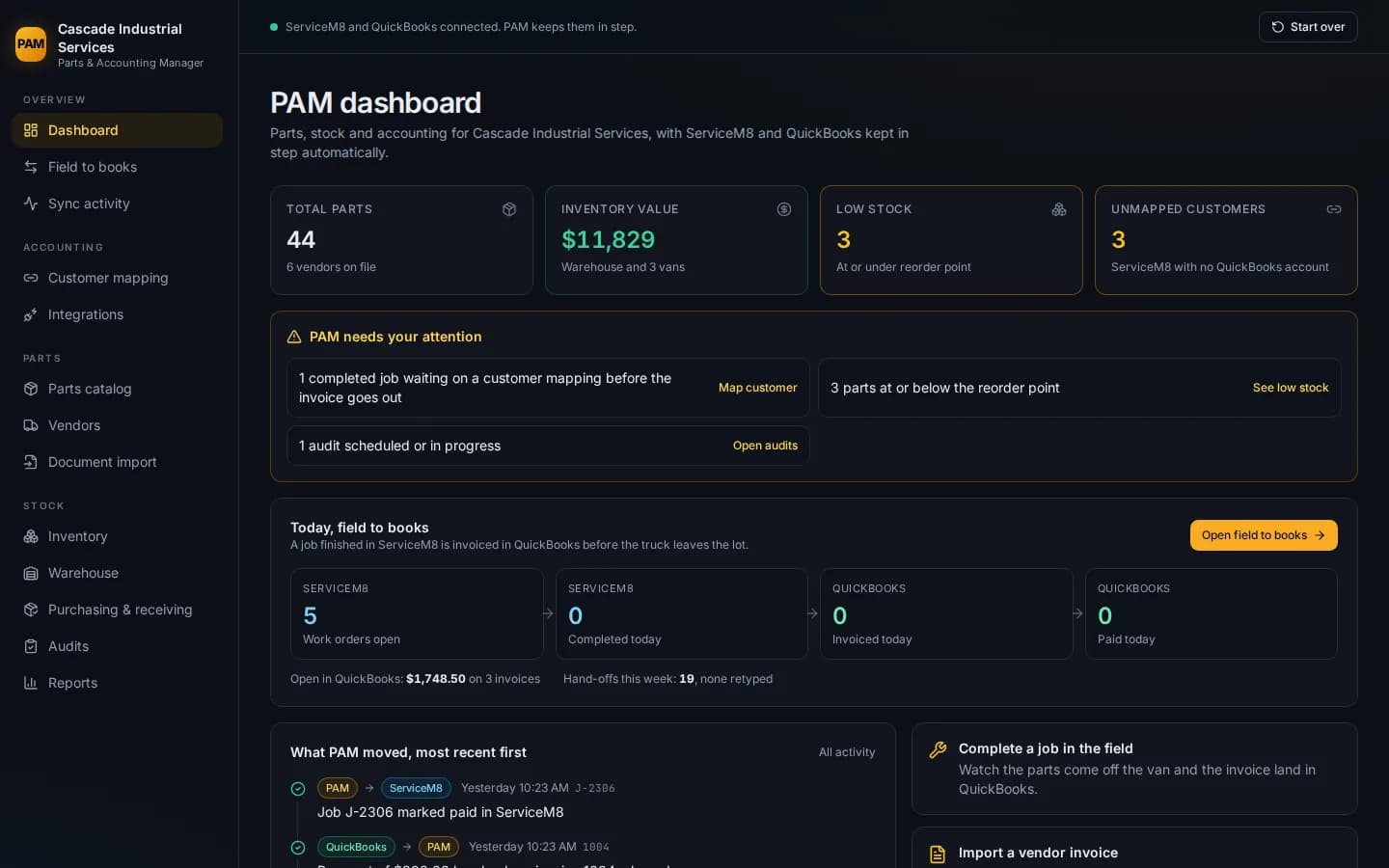1389x868 pixels.
Task: Click the Open audits link
Action: [x=765, y=446]
